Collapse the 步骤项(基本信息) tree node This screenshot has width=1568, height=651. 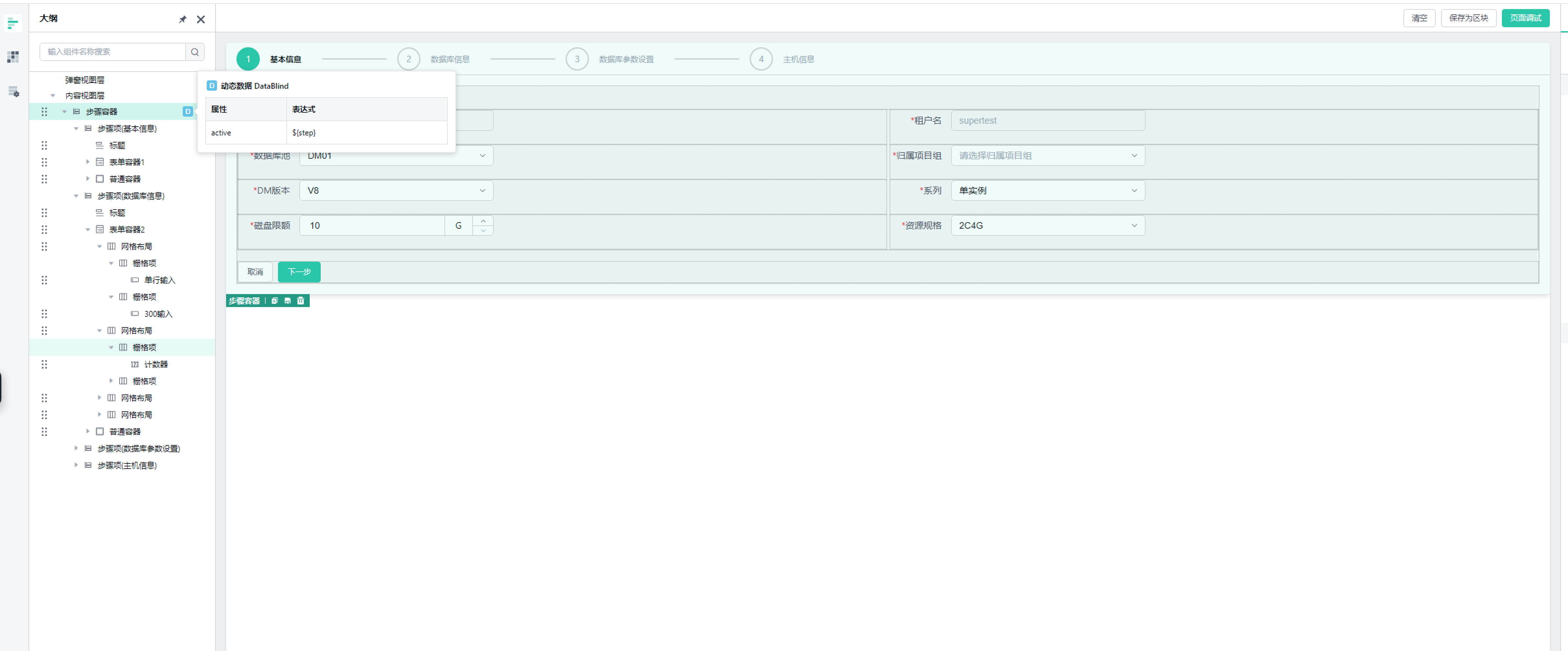click(76, 128)
